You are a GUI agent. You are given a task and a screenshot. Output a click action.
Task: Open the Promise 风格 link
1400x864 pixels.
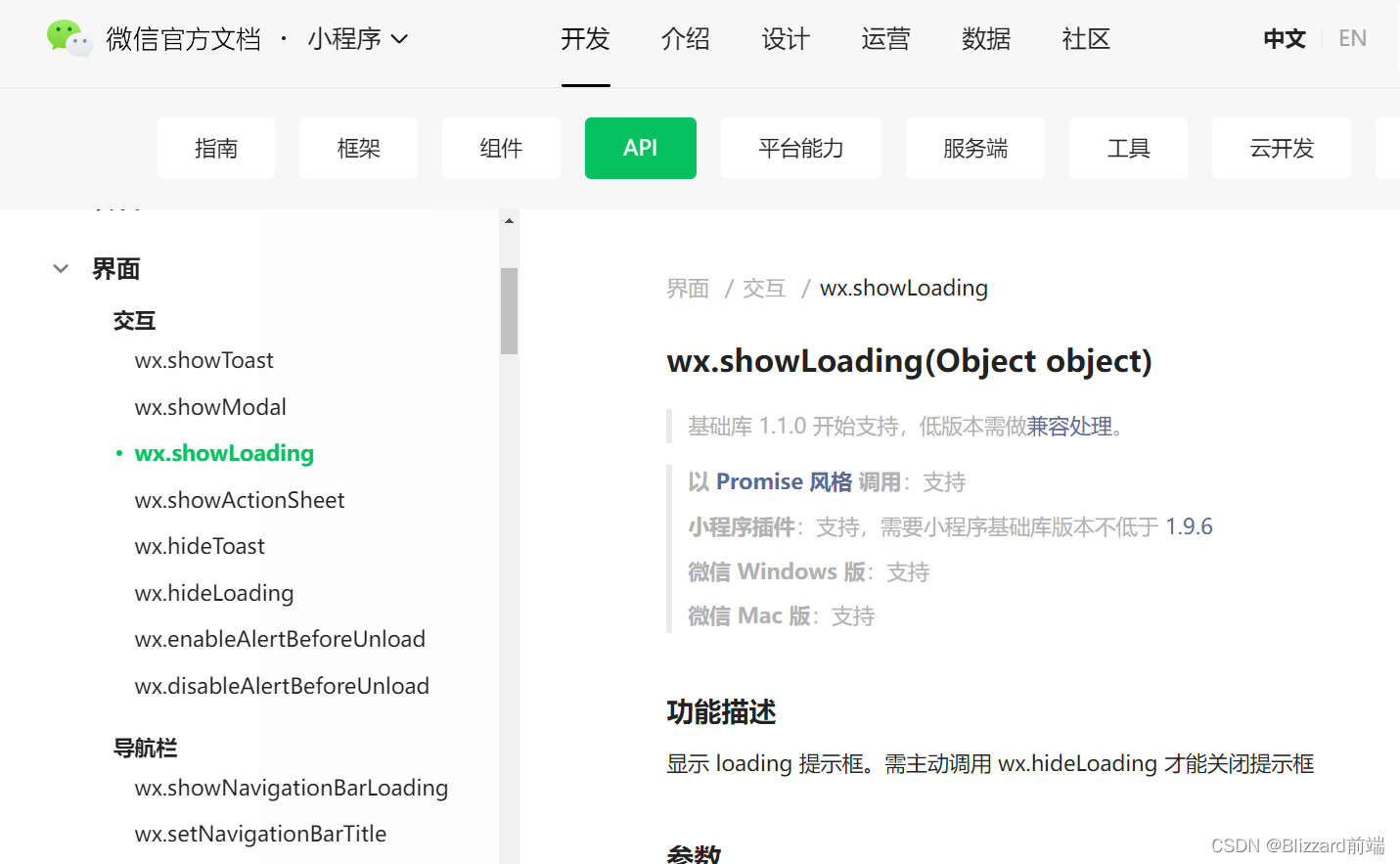pos(785,481)
